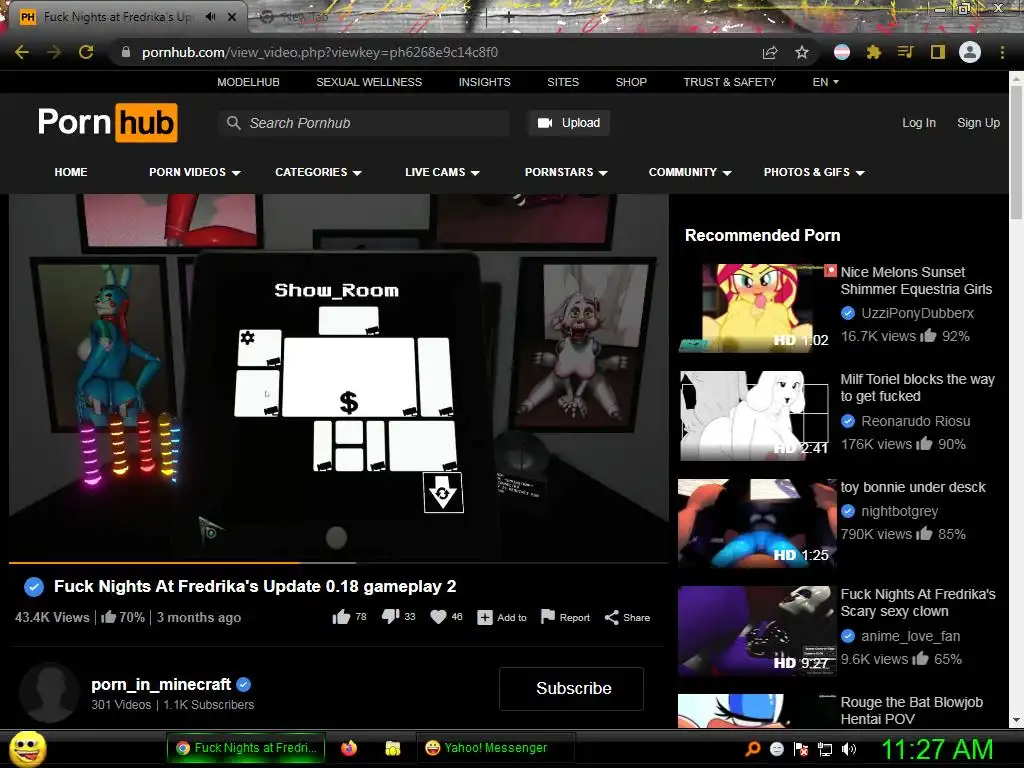Subscribe to the channel
Screen dimensions: 1024x768
[571, 688]
